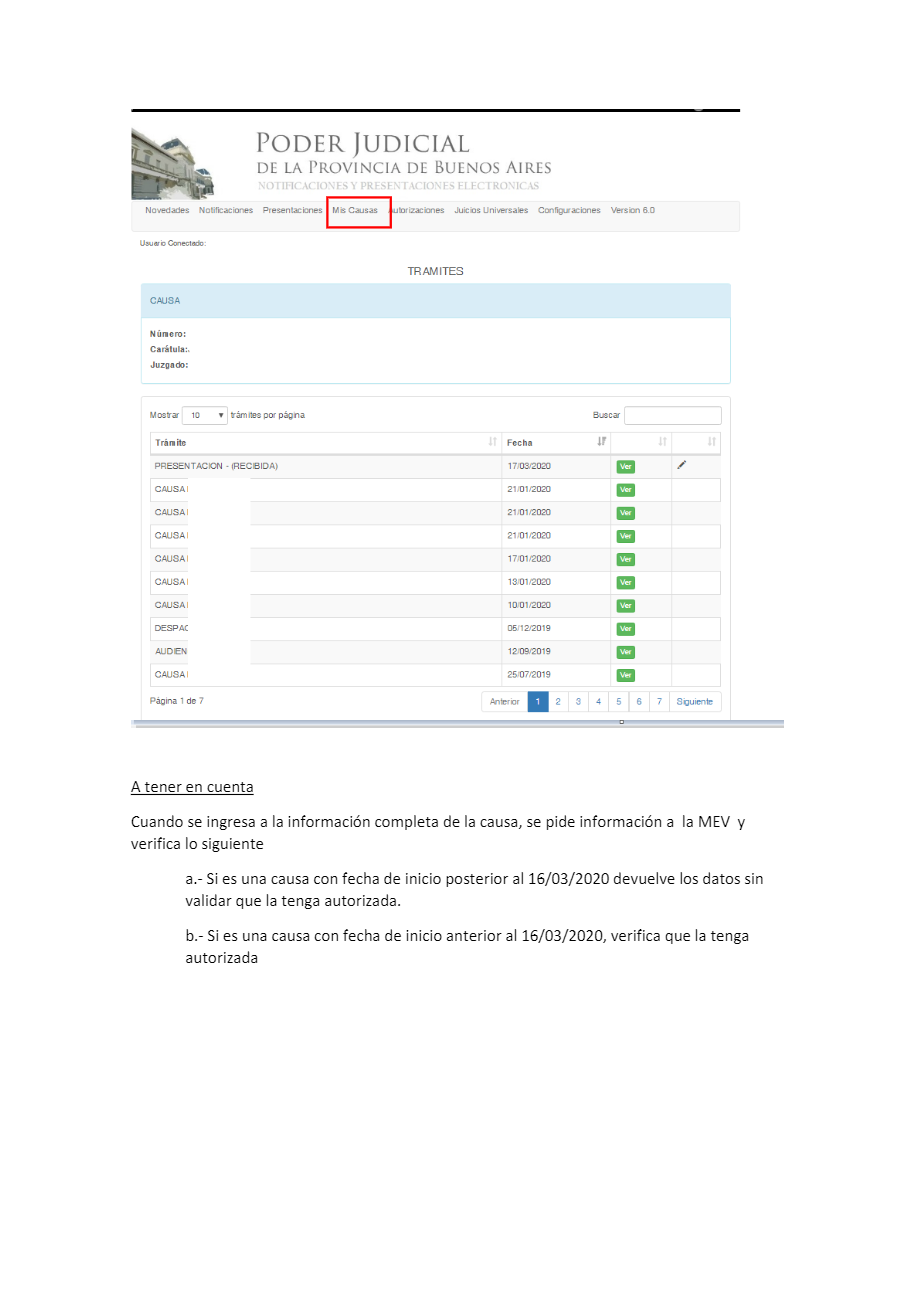Open Juicios Universales menu item
Image resolution: width=915 pixels, height=1294 pixels.
491,211
